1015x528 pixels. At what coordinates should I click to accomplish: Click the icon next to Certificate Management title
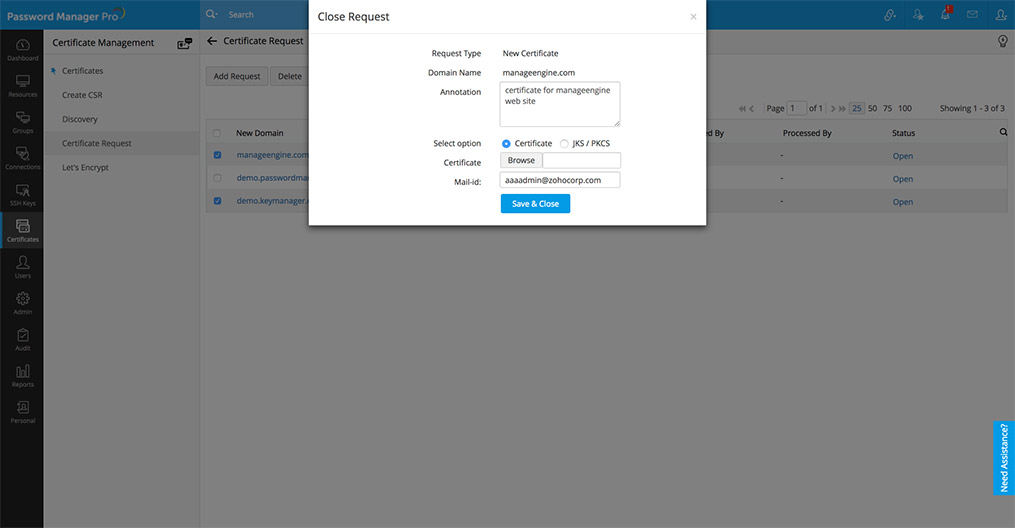click(x=184, y=43)
